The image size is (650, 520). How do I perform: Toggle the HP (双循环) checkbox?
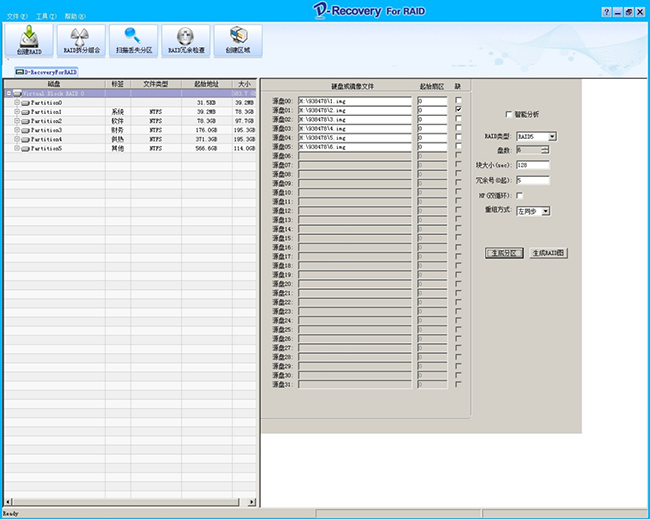tap(519, 195)
